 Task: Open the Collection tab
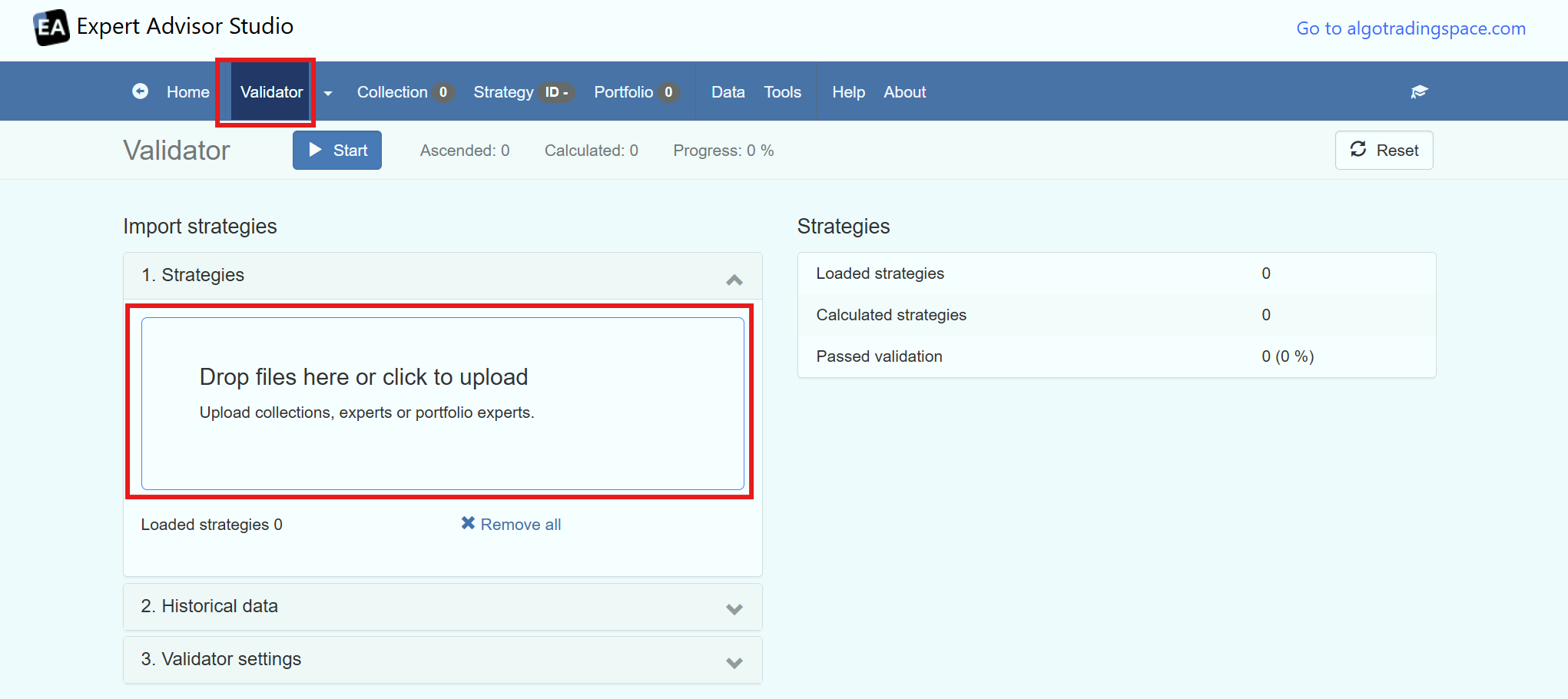pos(393,92)
